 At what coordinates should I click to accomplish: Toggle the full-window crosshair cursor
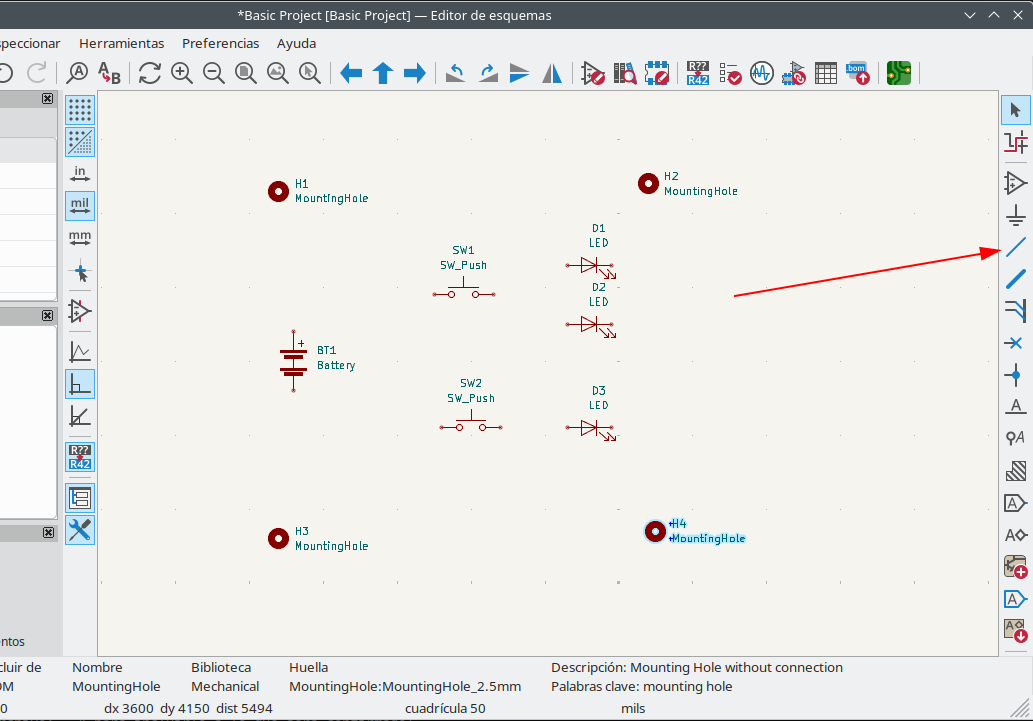tap(80, 272)
